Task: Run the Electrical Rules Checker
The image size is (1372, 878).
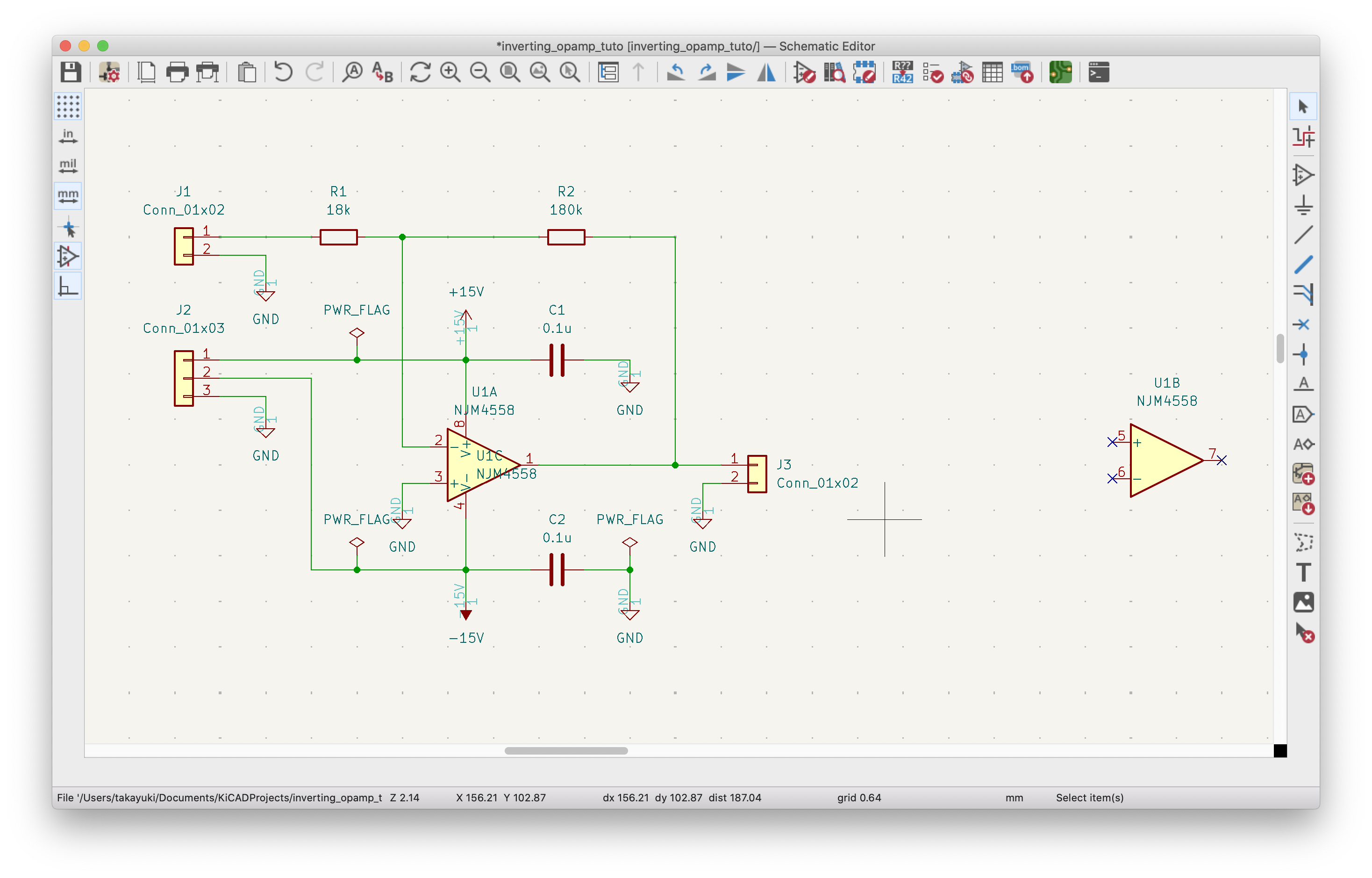Action: [x=933, y=72]
